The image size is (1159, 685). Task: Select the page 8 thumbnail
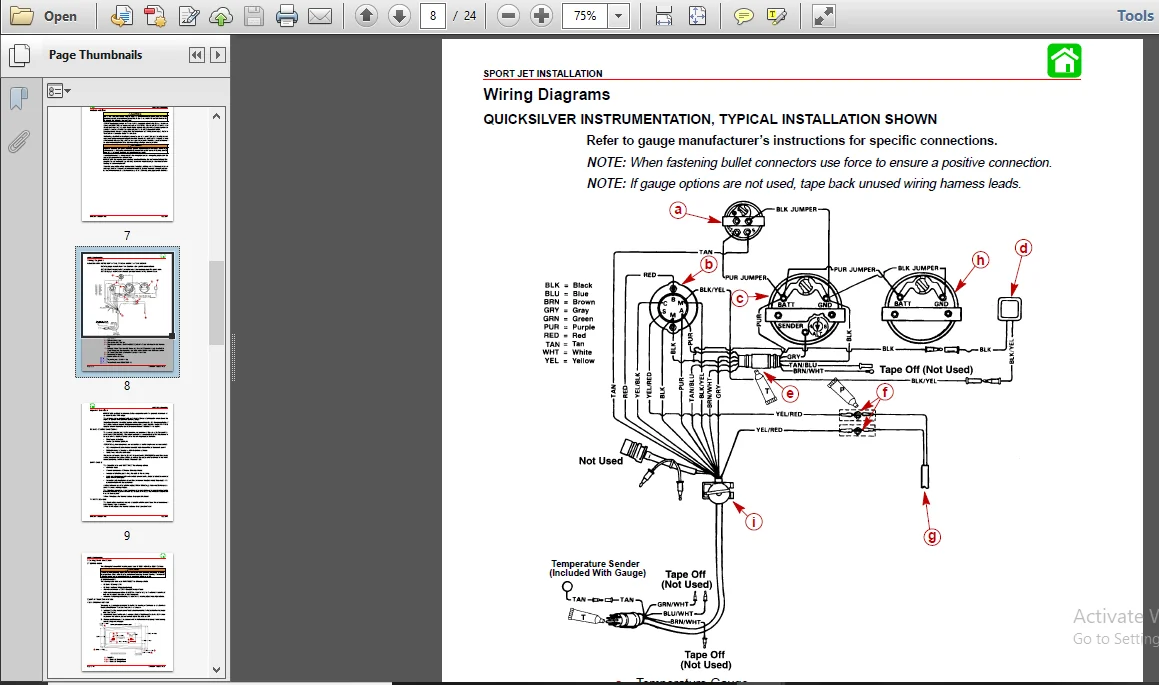[x=127, y=312]
